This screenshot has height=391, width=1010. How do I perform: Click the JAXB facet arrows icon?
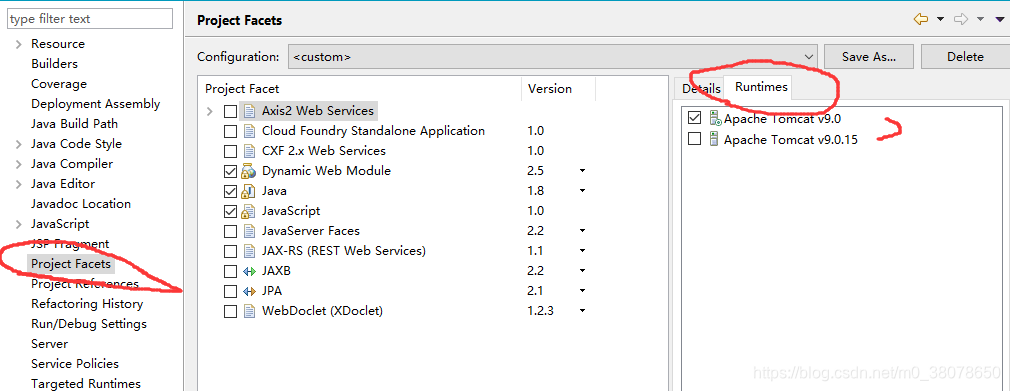(249, 271)
